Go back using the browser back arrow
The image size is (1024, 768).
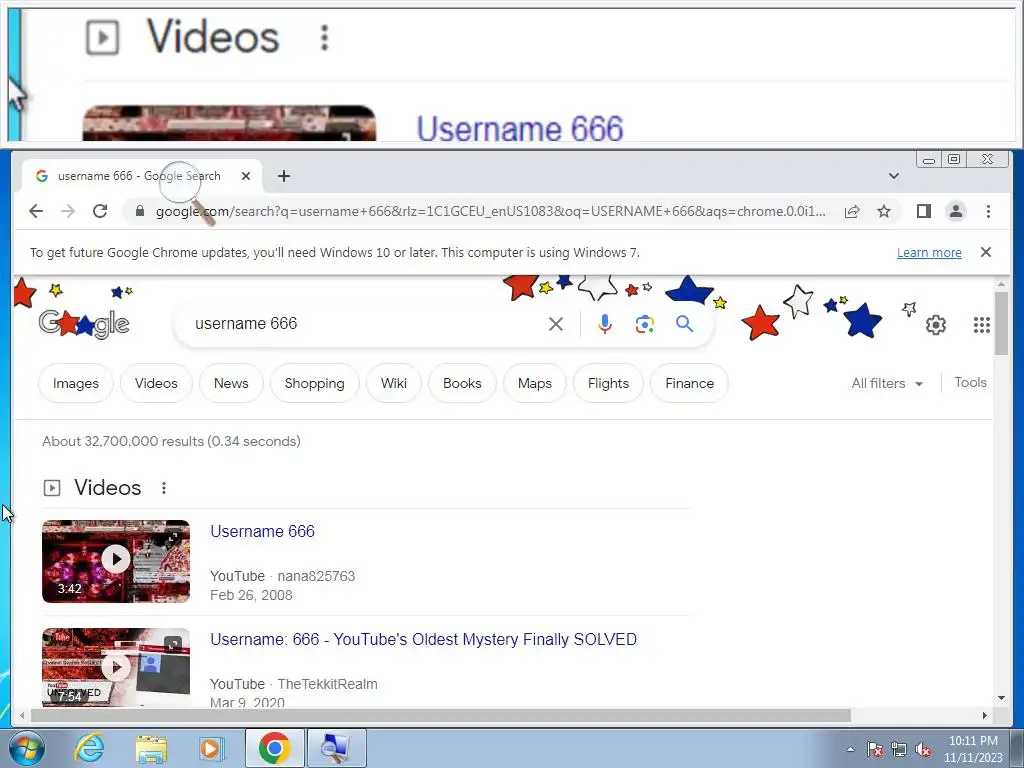coord(36,211)
